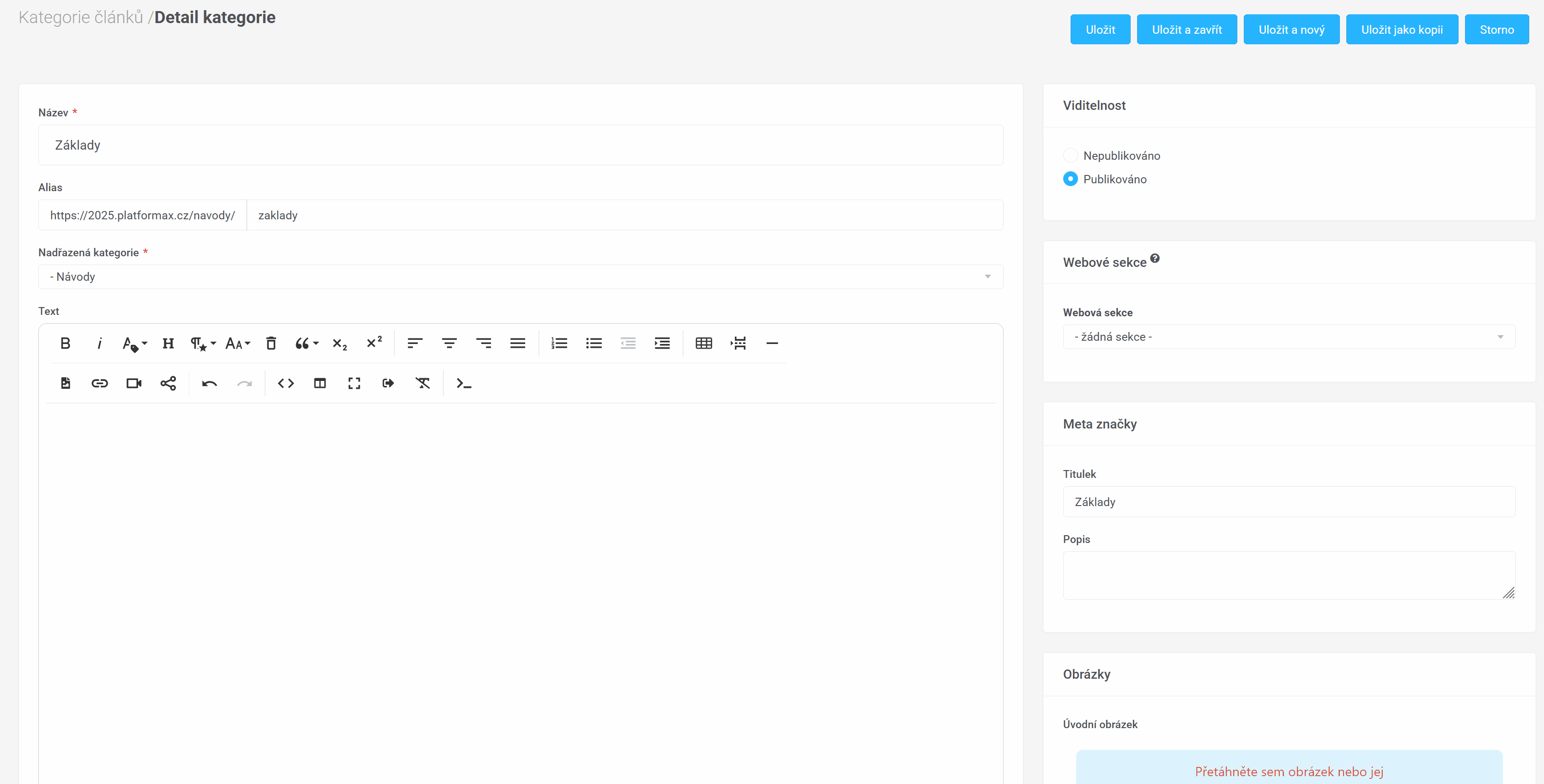Insert horizontal line in editor
Image resolution: width=1544 pixels, height=784 pixels.
click(x=772, y=343)
